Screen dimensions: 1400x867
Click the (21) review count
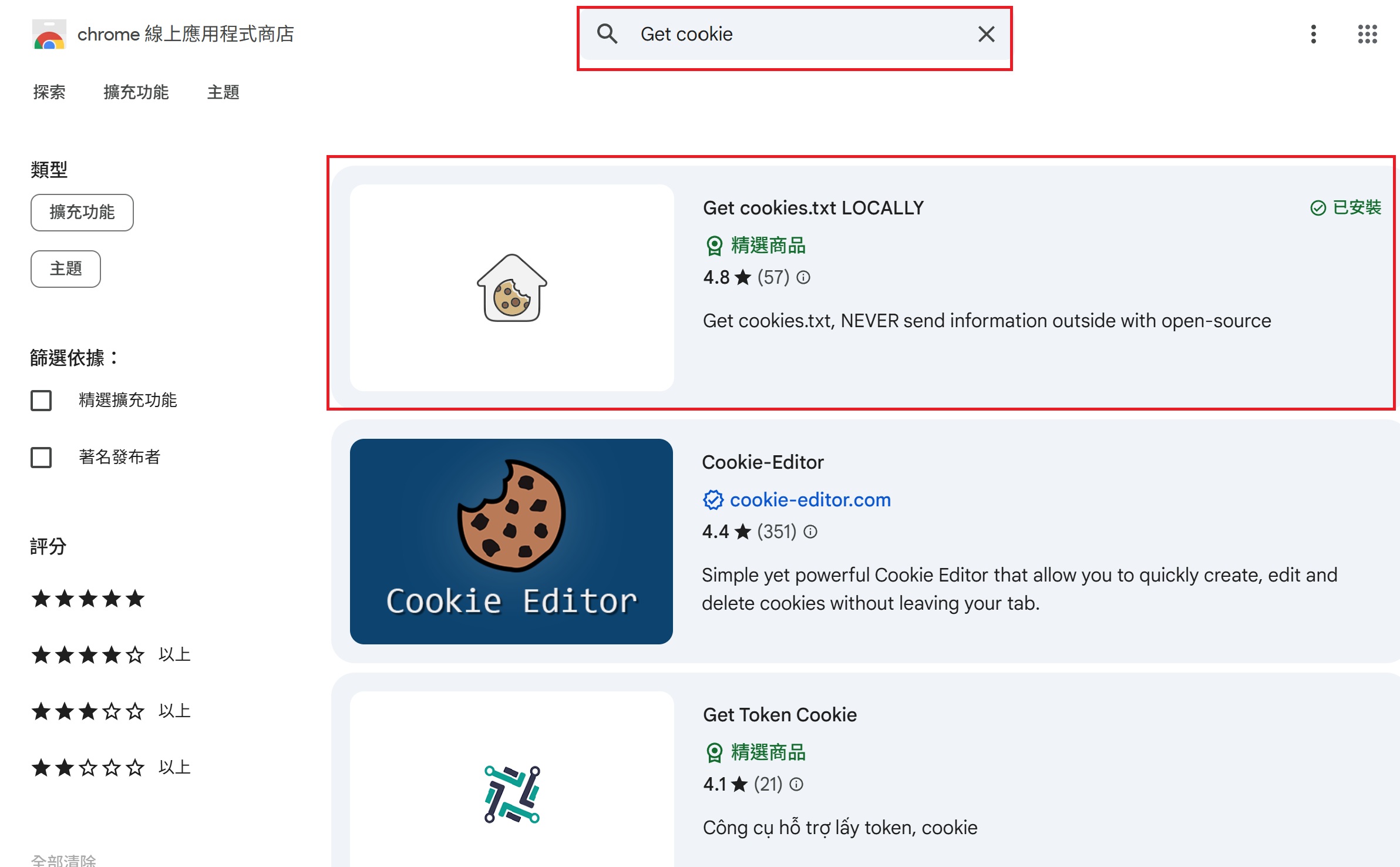[768, 784]
